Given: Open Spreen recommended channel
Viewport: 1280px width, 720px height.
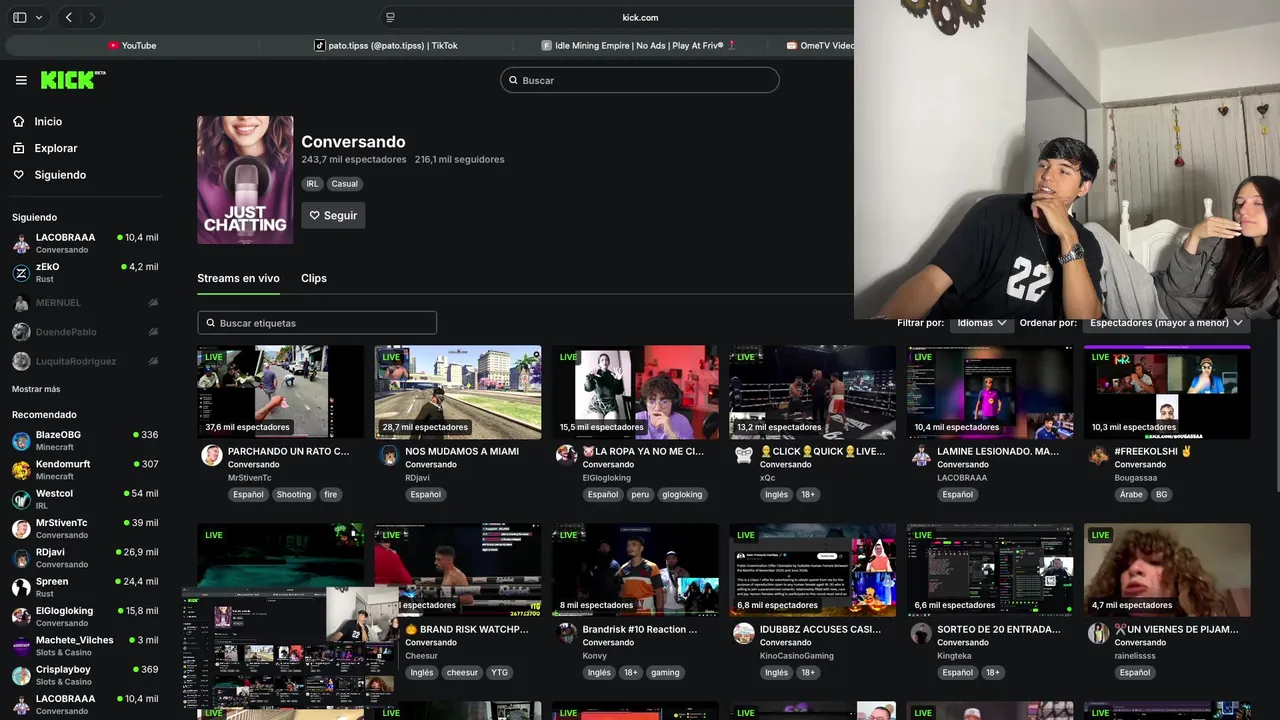Looking at the screenshot, I should tap(85, 587).
